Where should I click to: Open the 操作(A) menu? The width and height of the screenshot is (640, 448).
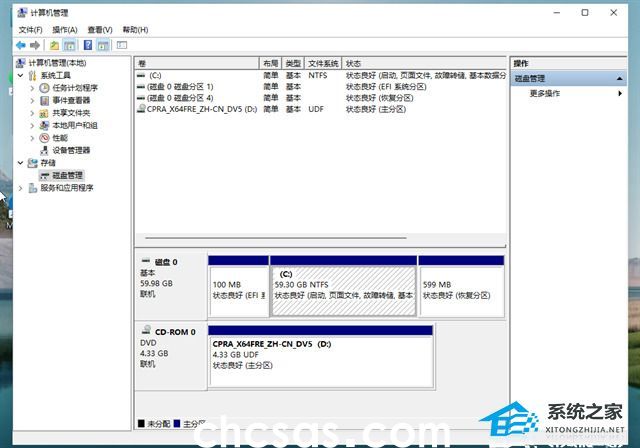(x=65, y=30)
